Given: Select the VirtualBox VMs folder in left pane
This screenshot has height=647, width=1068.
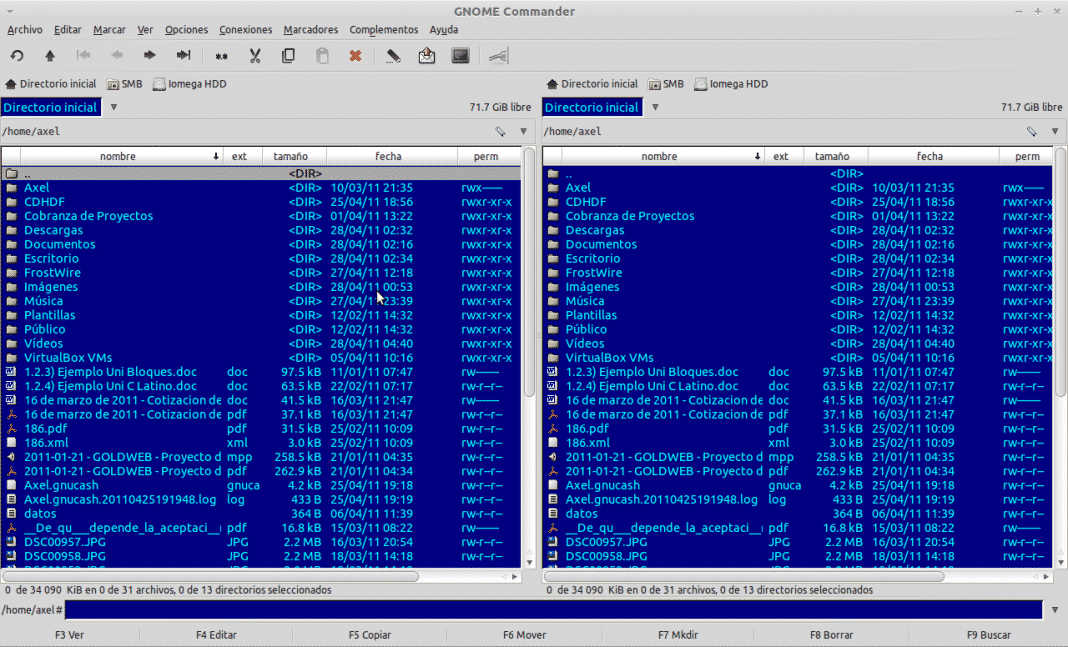Looking at the screenshot, I should click(x=261, y=358).
